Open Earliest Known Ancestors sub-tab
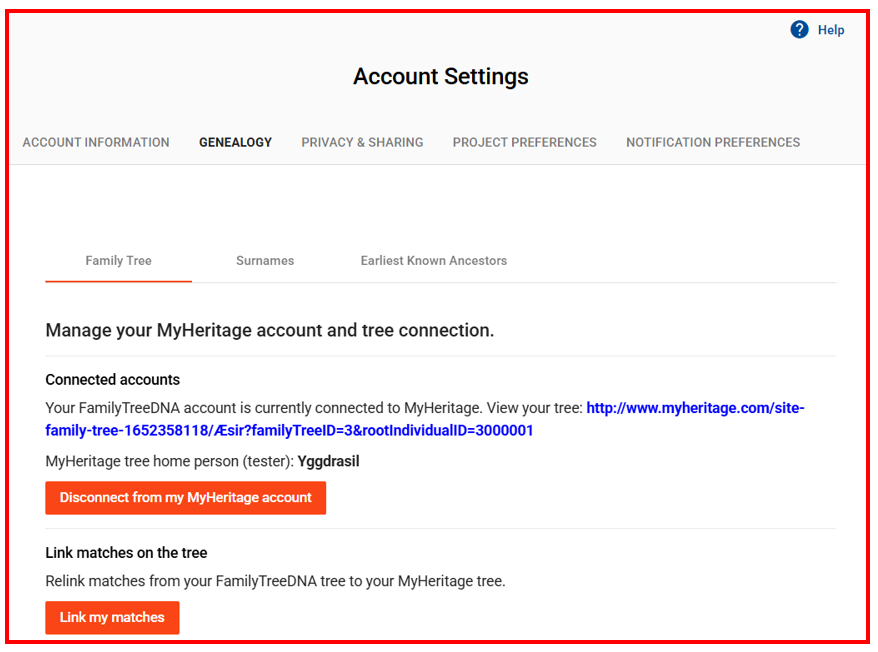This screenshot has height=652, width=878. (x=433, y=260)
